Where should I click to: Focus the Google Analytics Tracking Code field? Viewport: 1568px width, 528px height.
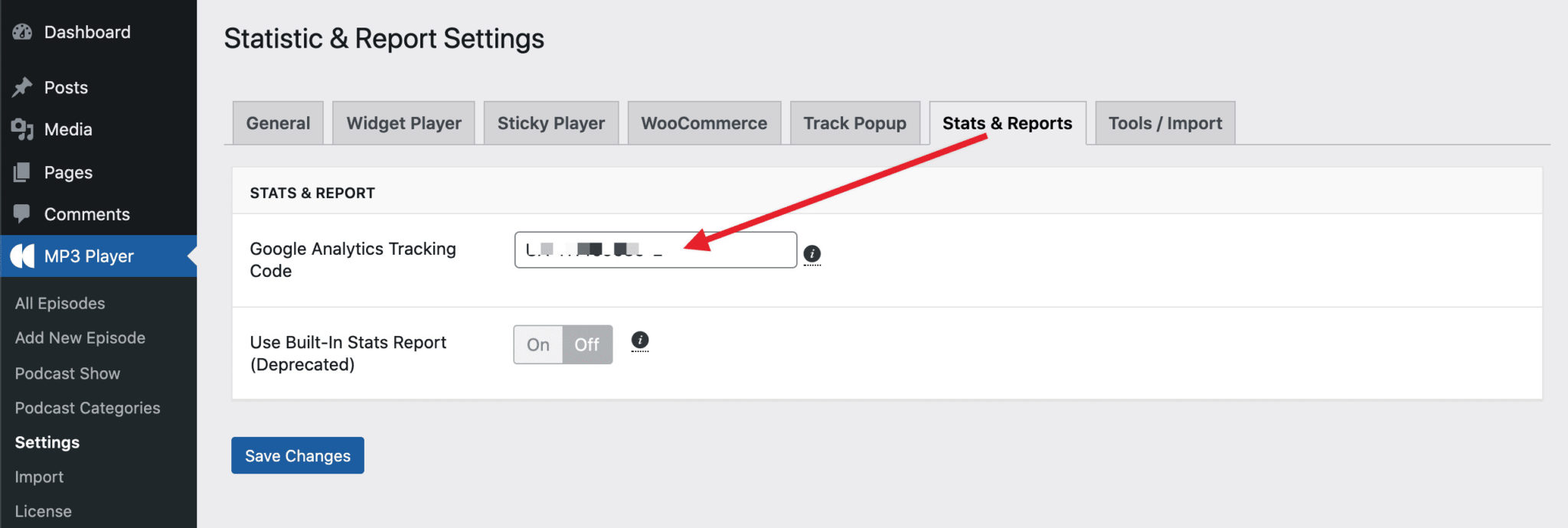(x=655, y=249)
